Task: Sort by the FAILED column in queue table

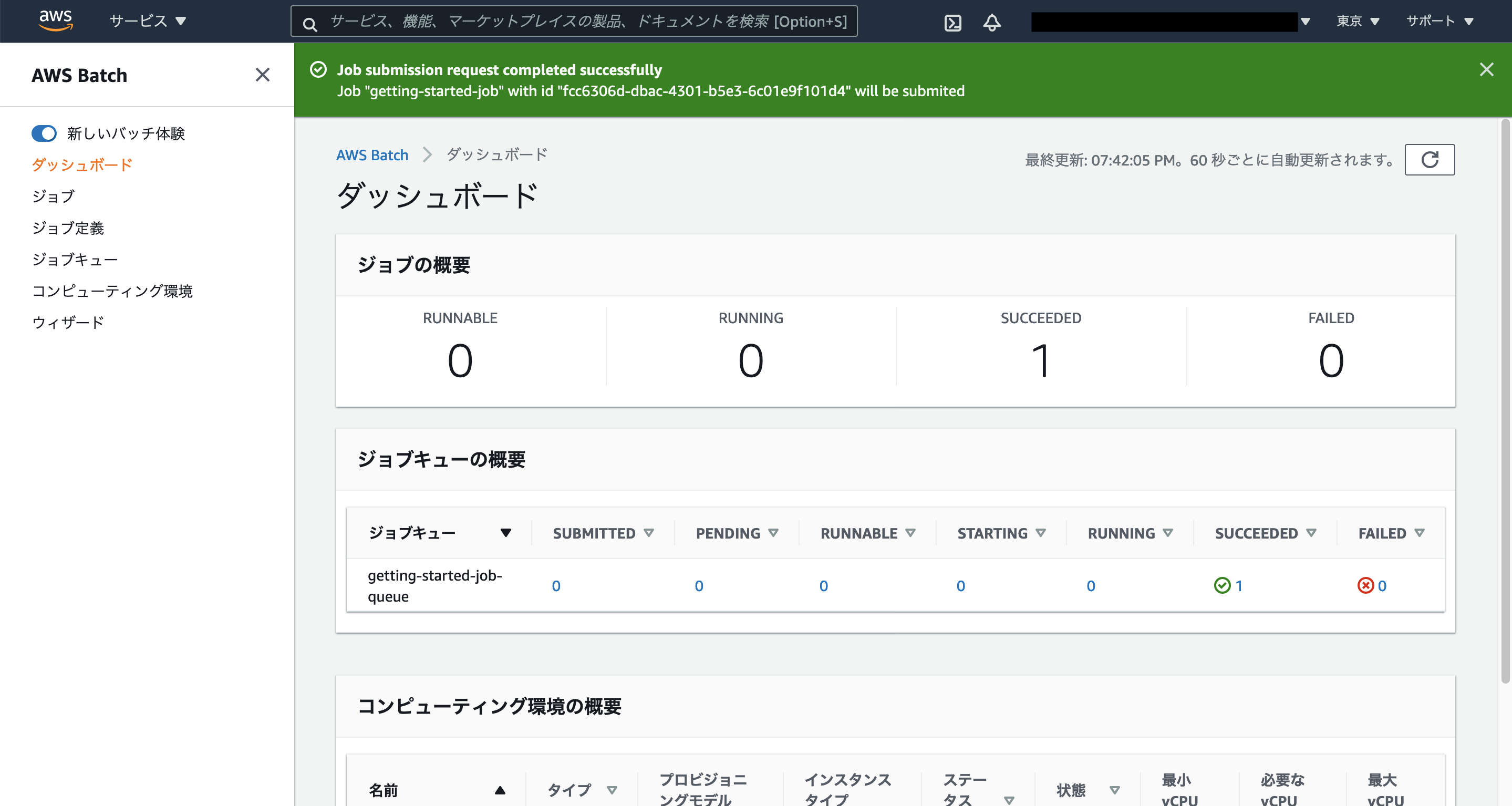Action: coord(1391,533)
